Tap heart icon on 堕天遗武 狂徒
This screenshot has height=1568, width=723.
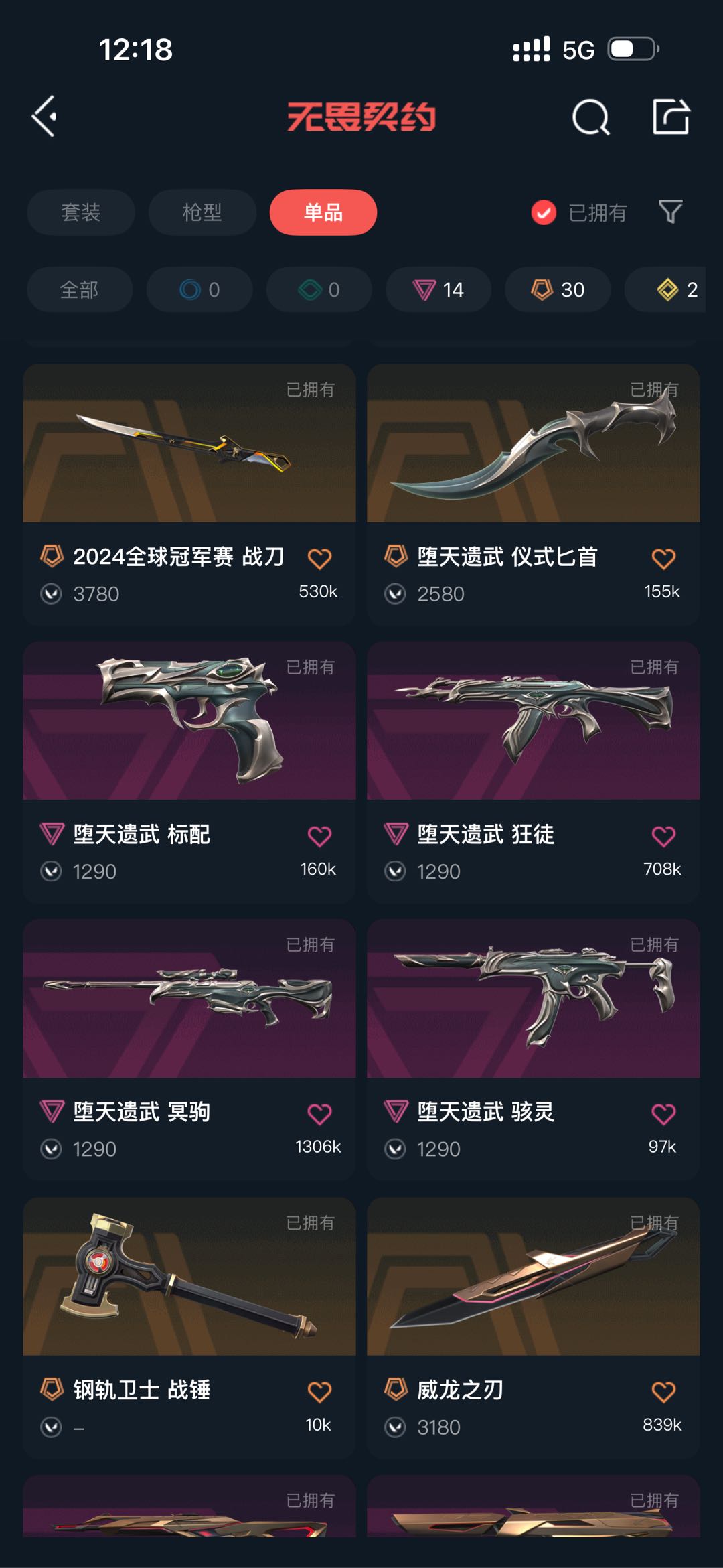point(663,835)
